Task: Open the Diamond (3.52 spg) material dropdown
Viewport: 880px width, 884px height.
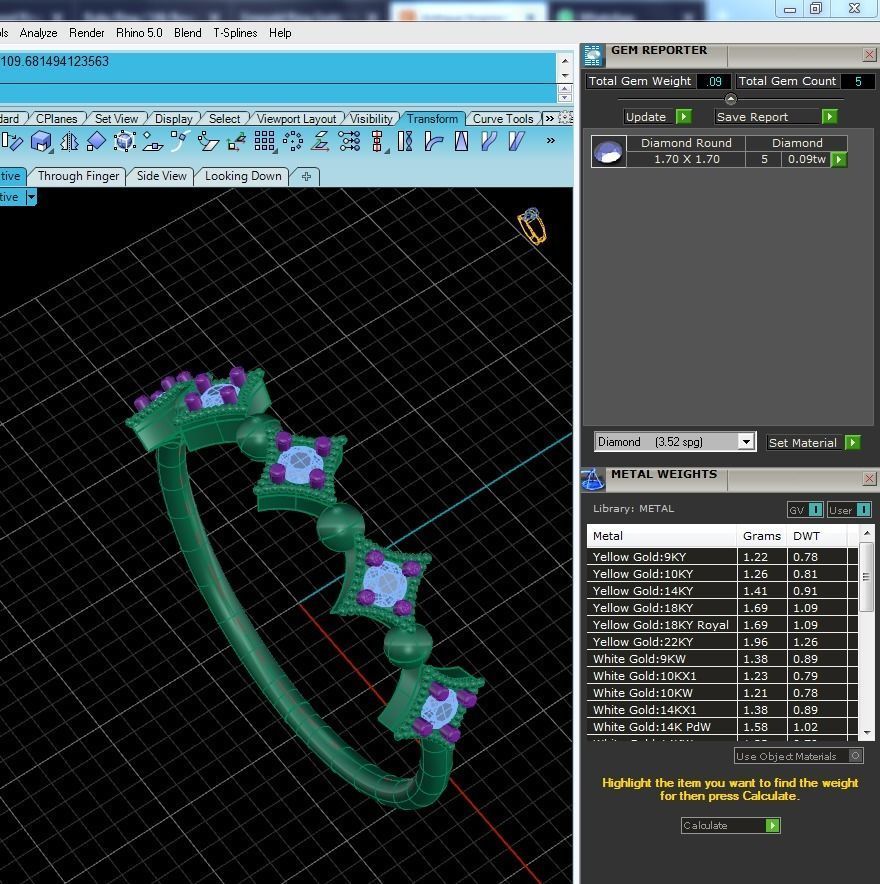Action: (746, 441)
